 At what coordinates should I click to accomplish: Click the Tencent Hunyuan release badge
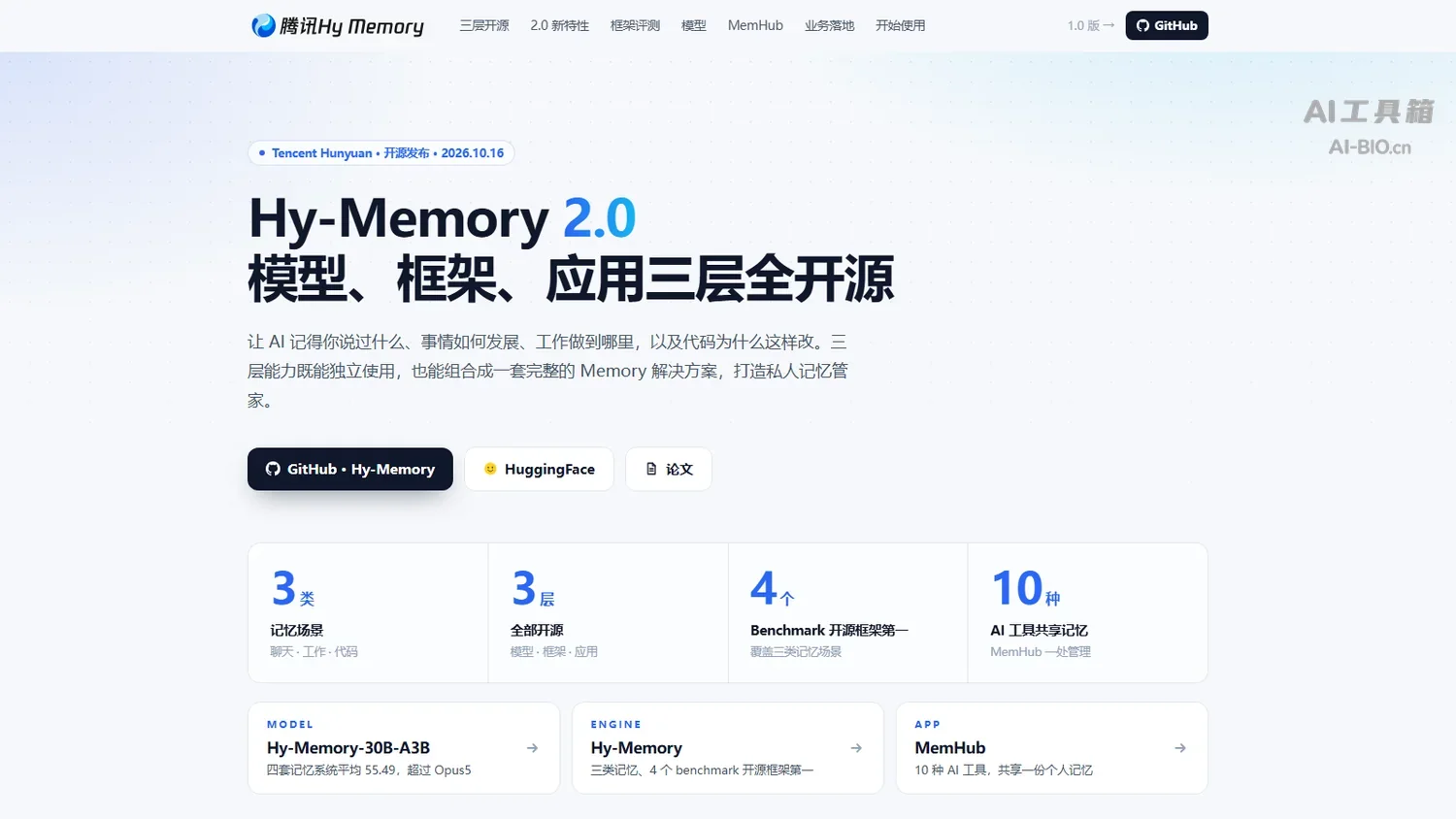[381, 153]
